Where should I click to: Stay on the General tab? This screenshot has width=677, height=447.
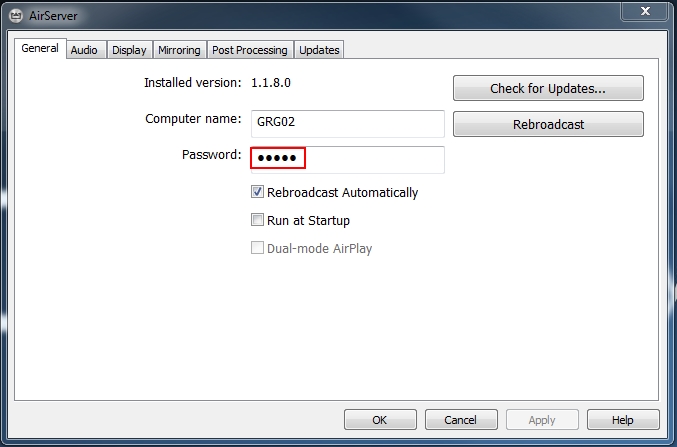40,48
